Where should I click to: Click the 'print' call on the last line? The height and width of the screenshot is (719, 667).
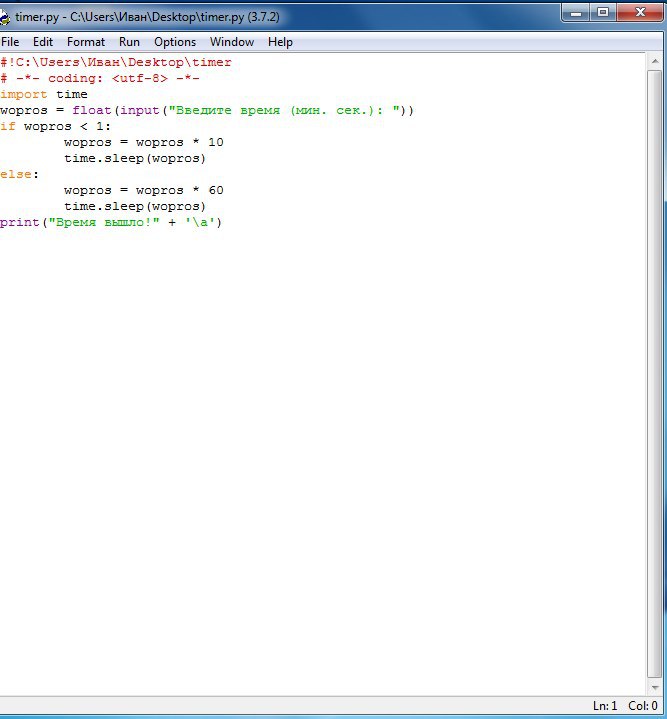pyautogui.click(x=20, y=223)
